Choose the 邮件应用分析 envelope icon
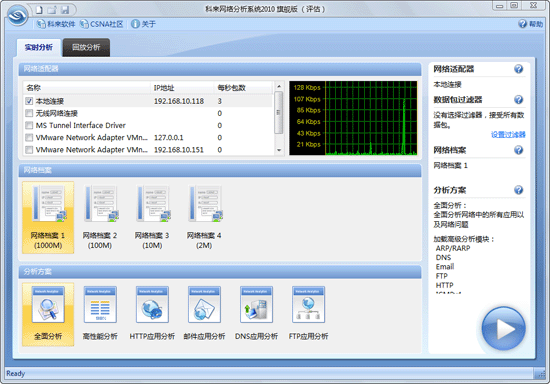This screenshot has height=384, width=550. [x=204, y=304]
